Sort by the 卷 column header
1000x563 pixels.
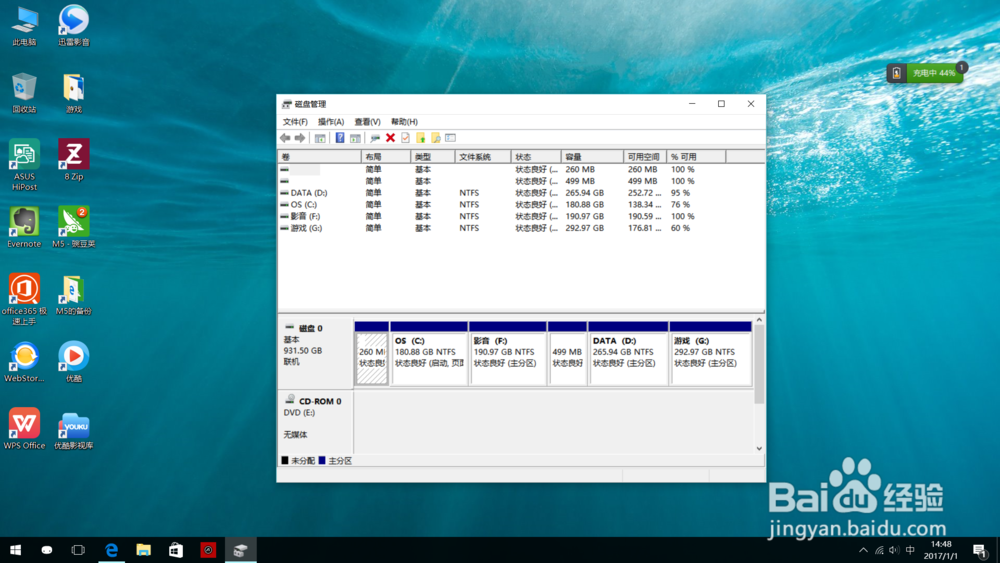pos(320,157)
